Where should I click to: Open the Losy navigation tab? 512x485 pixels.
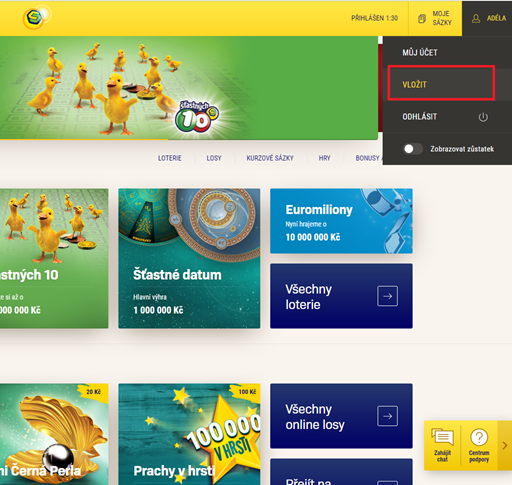click(214, 158)
